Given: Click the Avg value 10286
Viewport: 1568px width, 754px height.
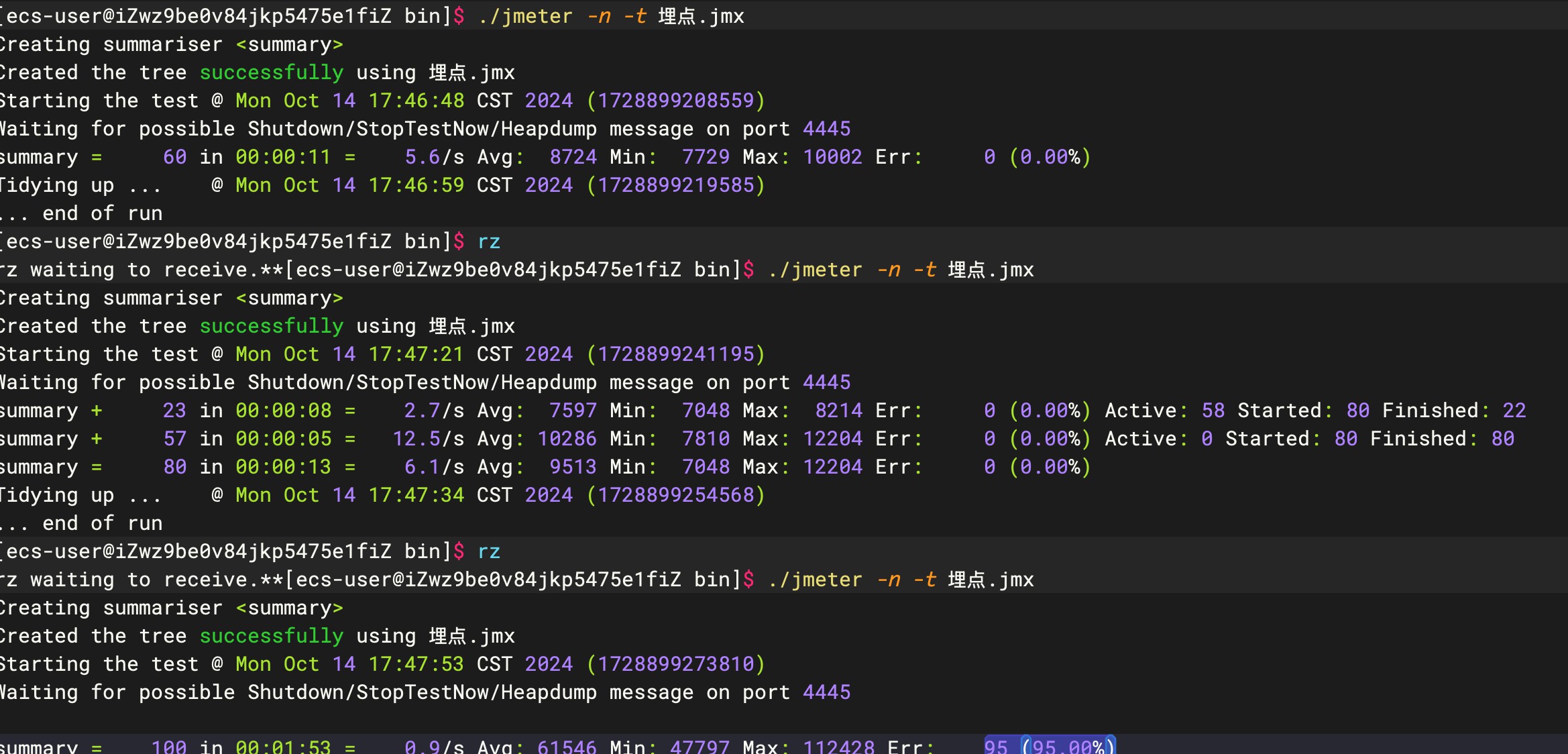Looking at the screenshot, I should click(x=567, y=439).
